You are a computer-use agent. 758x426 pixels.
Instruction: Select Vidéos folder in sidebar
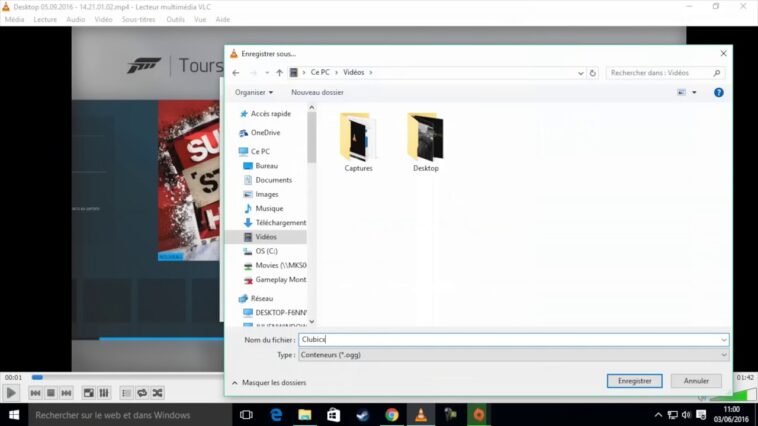[266, 237]
